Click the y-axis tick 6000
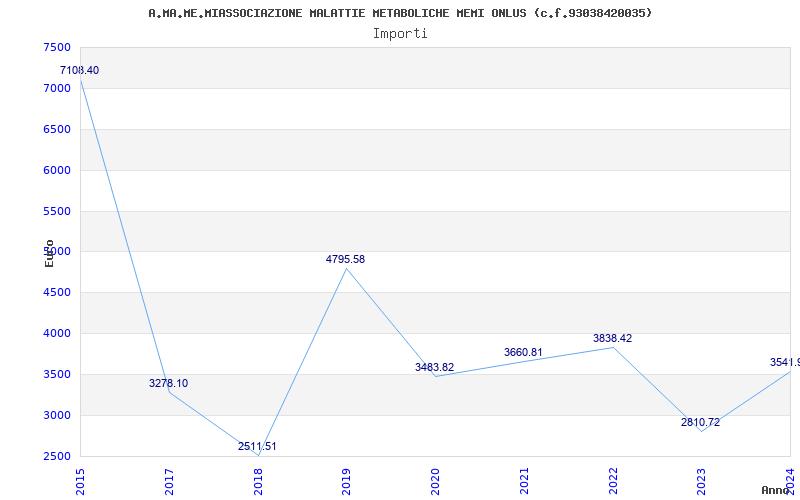The image size is (800, 500). click(57, 170)
